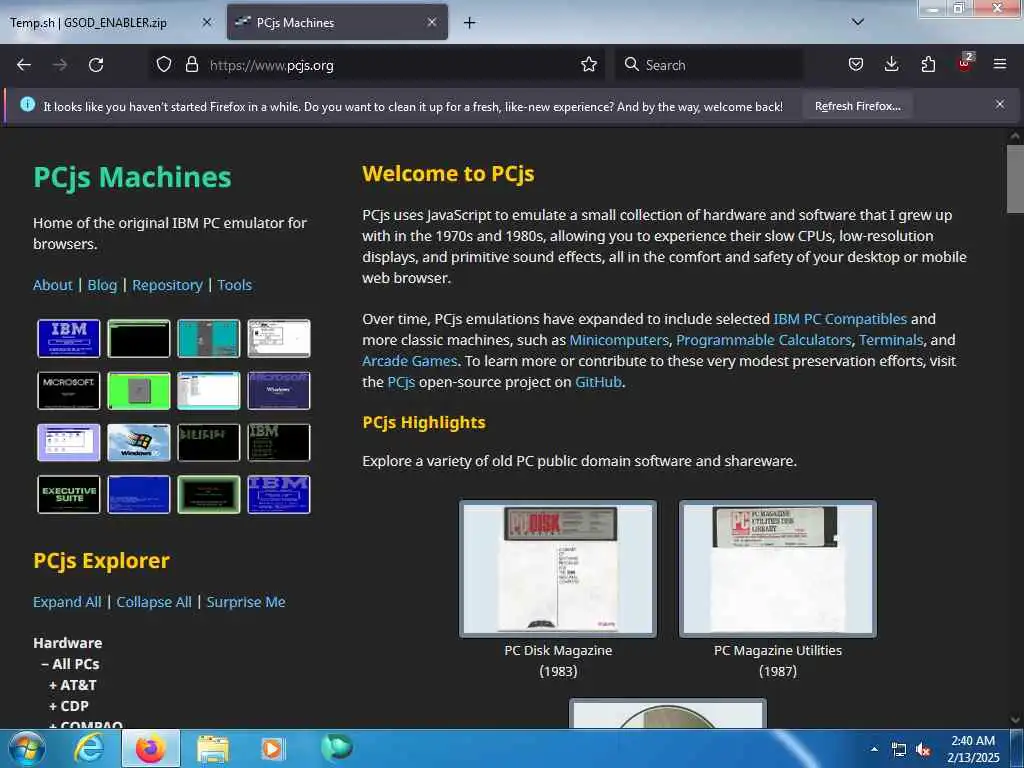Screen dimensions: 1024x768
Task: Click the muted volume tray icon
Action: [x=923, y=750]
